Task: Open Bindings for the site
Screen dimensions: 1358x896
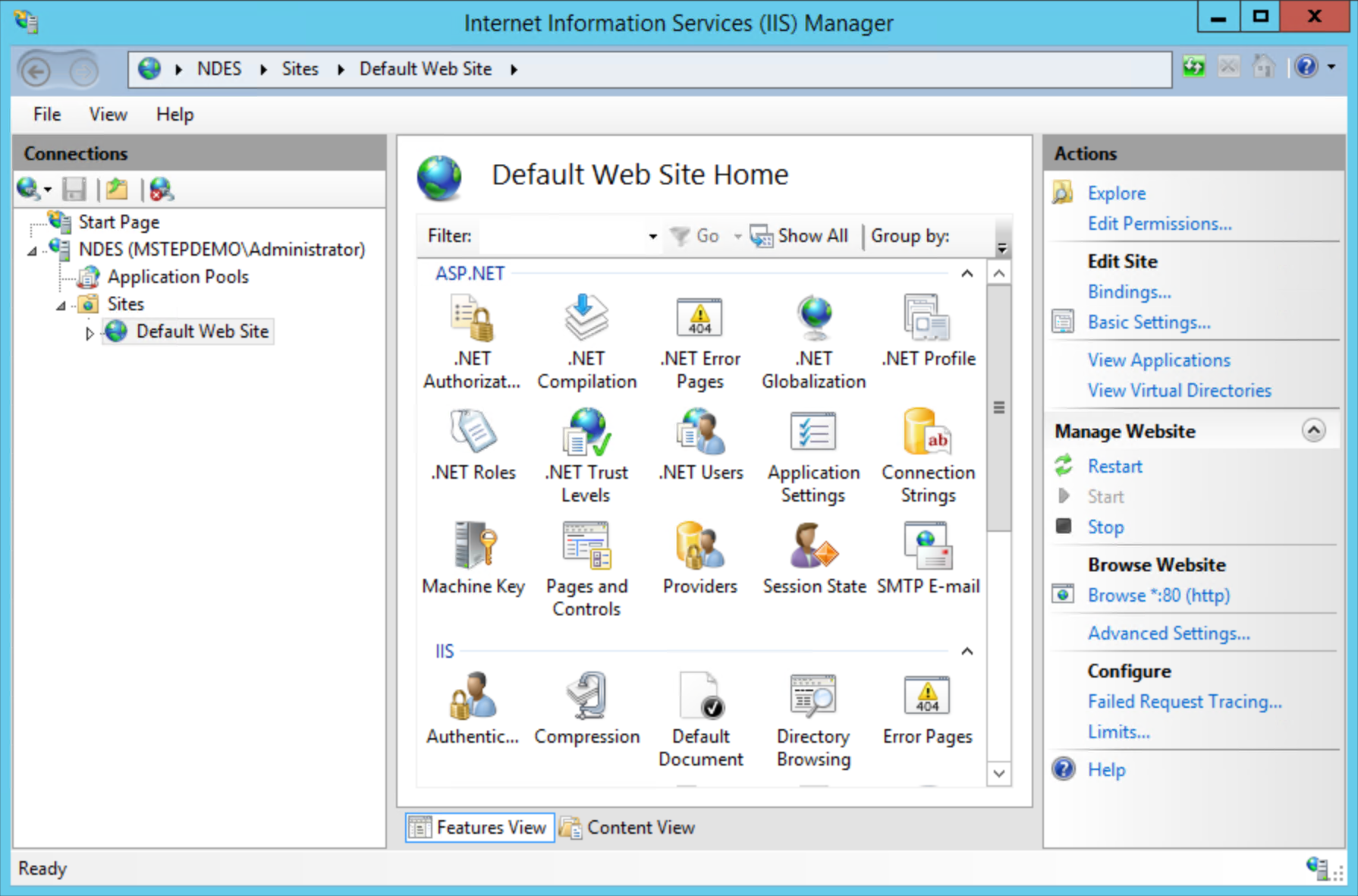Action: [x=1129, y=292]
